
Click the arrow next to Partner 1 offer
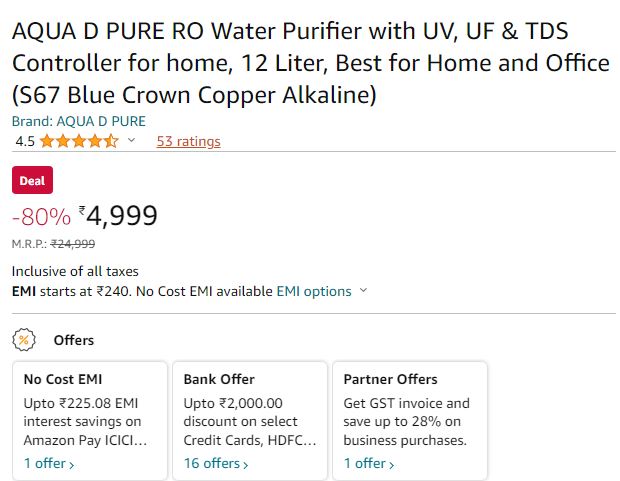coord(391,465)
